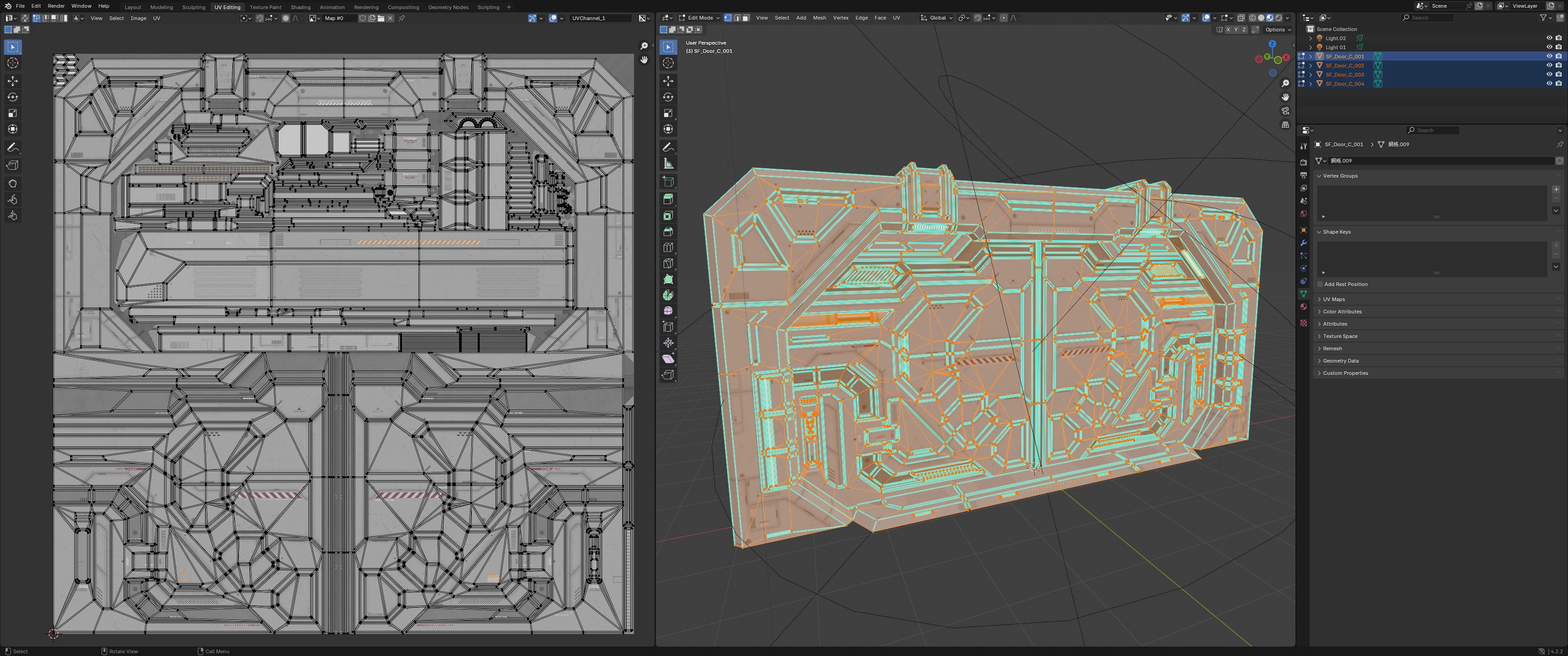The height and width of the screenshot is (656, 1568).
Task: Open the Render menu
Action: (56, 6)
